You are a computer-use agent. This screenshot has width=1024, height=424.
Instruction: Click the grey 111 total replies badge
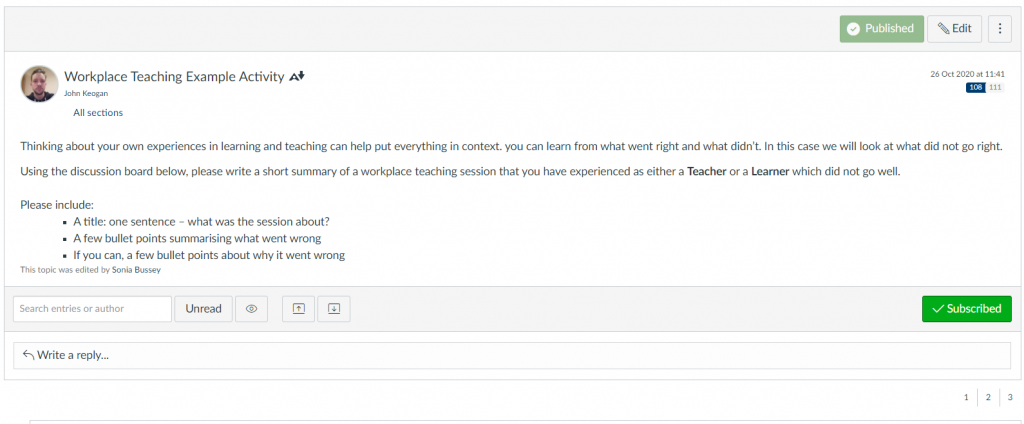coord(995,88)
